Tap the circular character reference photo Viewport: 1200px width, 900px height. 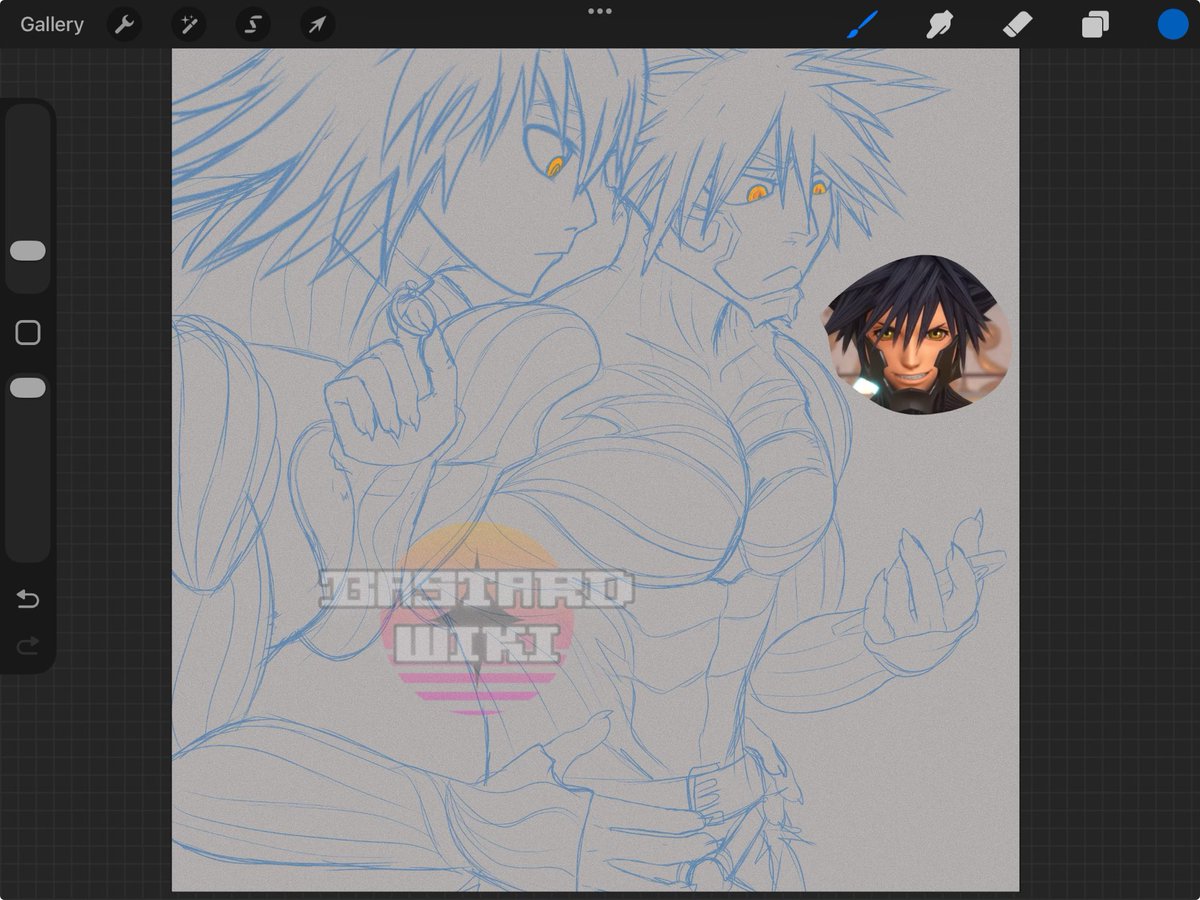point(917,335)
